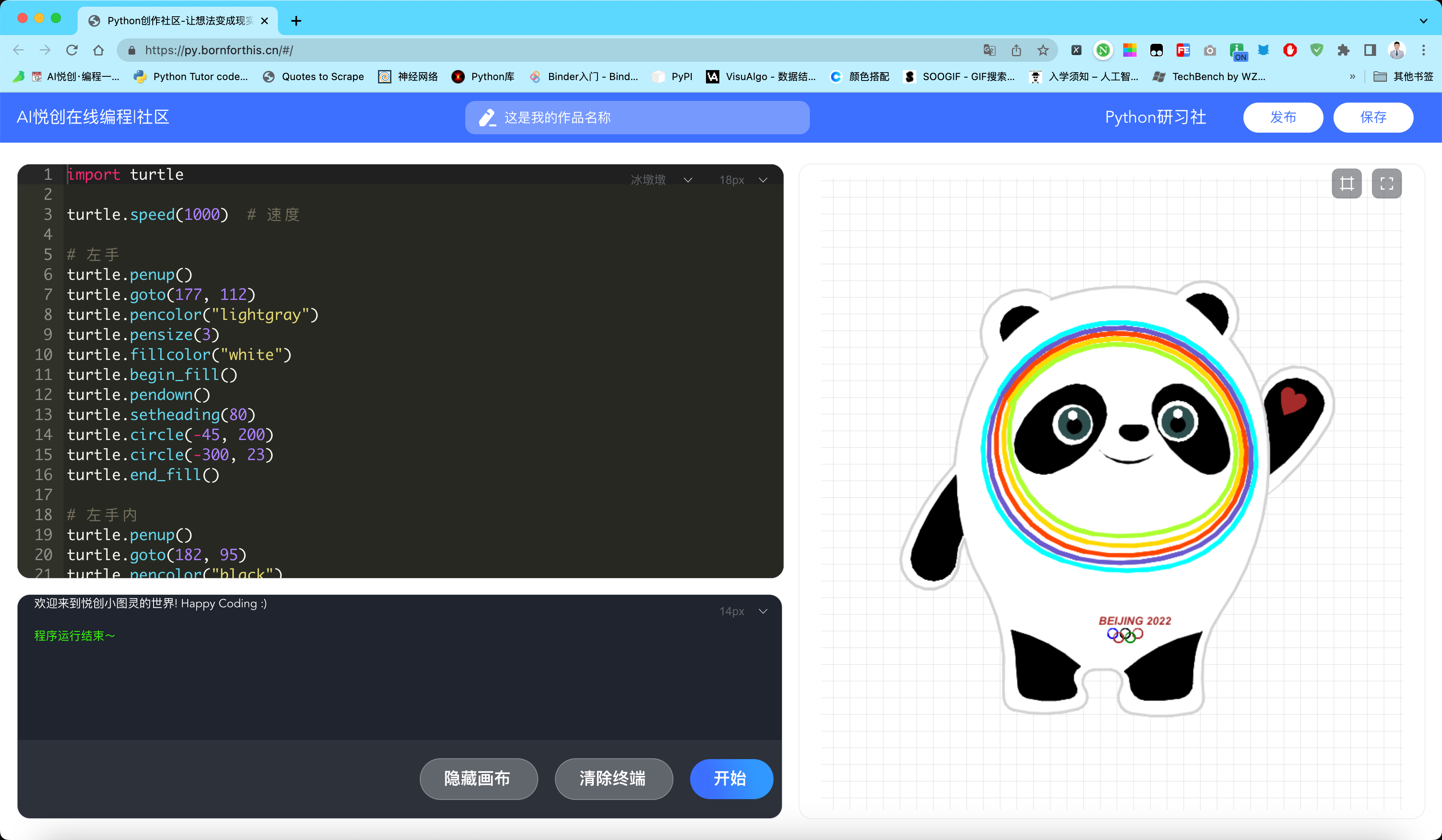Click the browser forward arrow
1442x840 pixels.
(x=45, y=50)
